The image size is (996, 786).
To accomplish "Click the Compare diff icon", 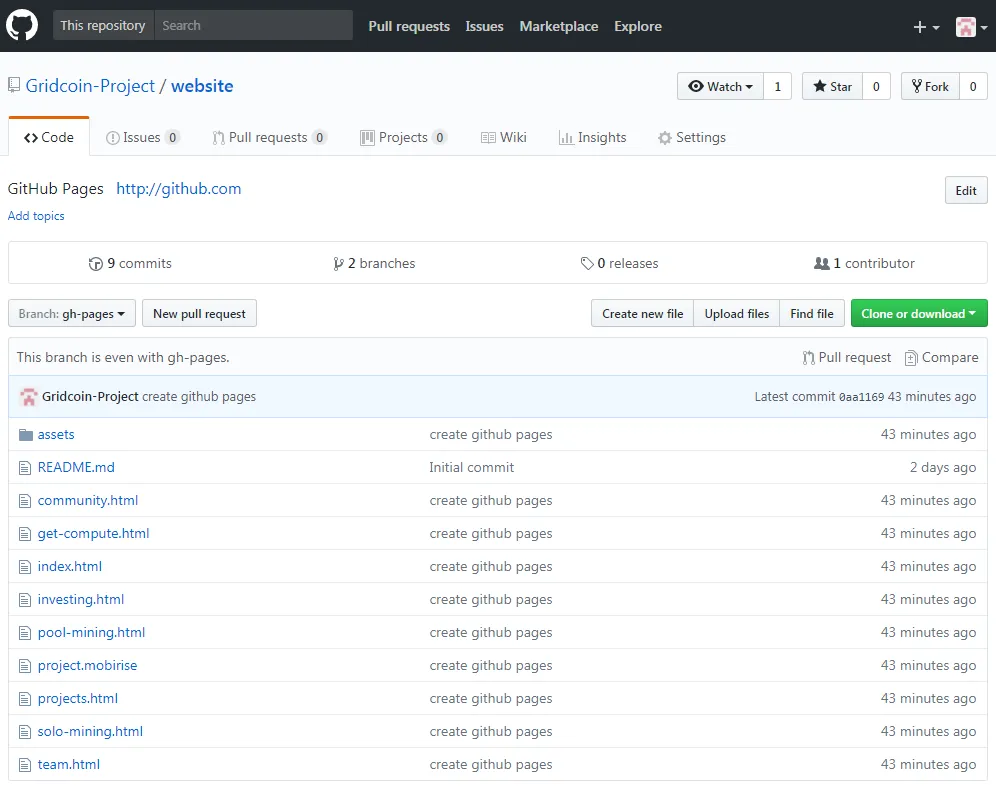I will tap(911, 358).
